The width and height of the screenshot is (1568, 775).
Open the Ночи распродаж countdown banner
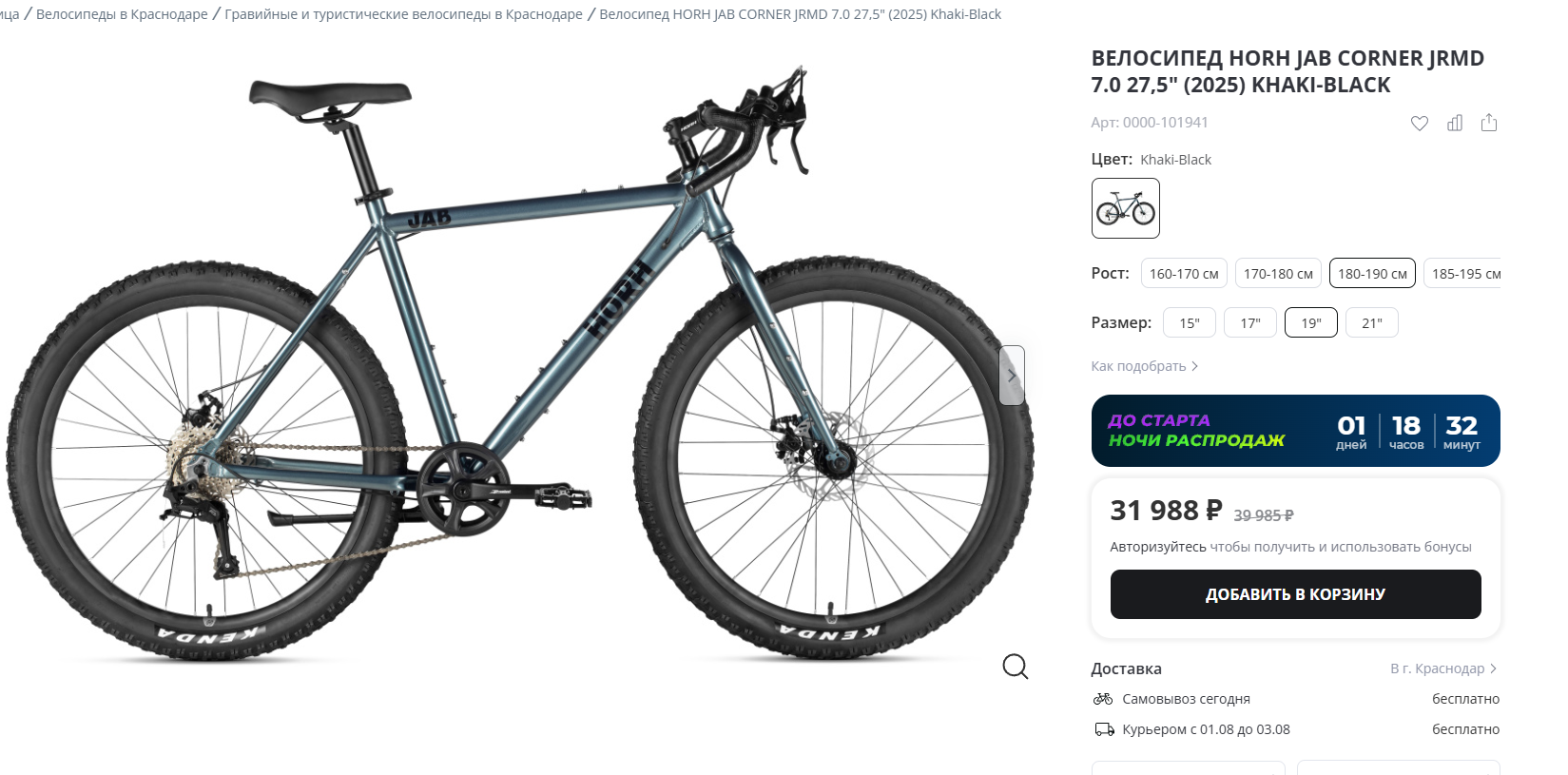(x=1295, y=431)
